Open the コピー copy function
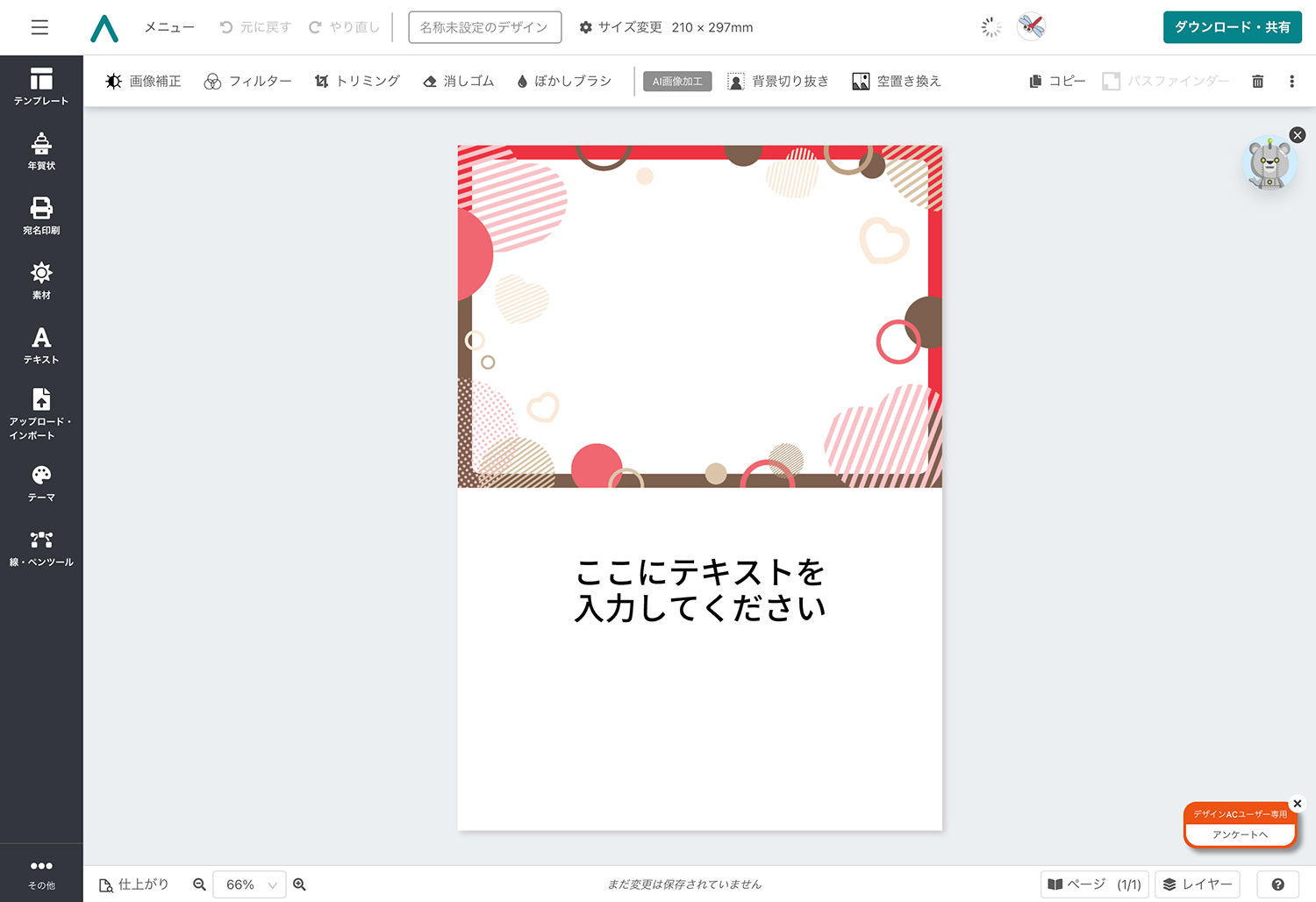The width and height of the screenshot is (1316, 902). click(1056, 81)
